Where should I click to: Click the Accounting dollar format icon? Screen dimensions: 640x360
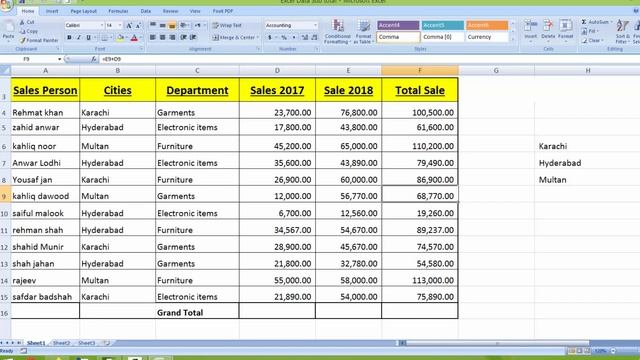(269, 37)
